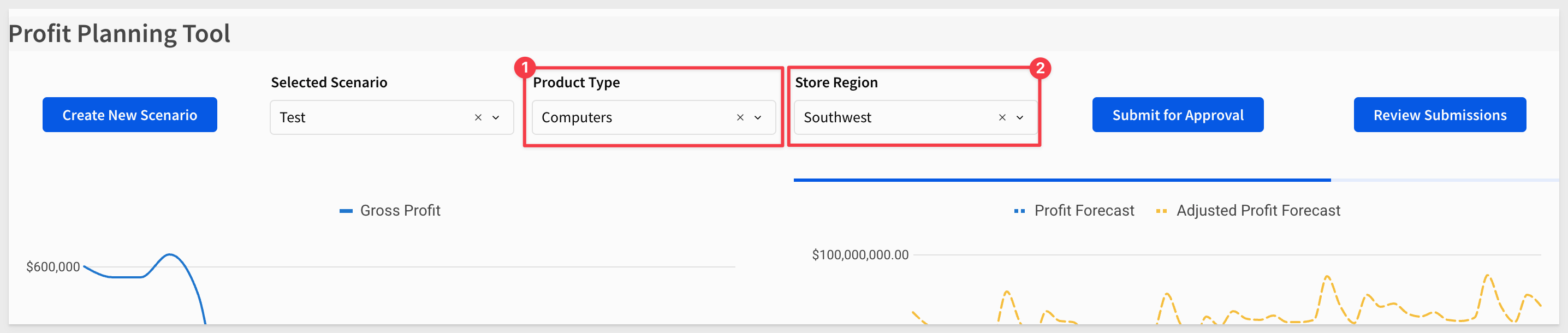Click the yellow Adjusted Profit Forecast swatch
Viewport: 1568px width, 333px height.
click(x=1161, y=211)
